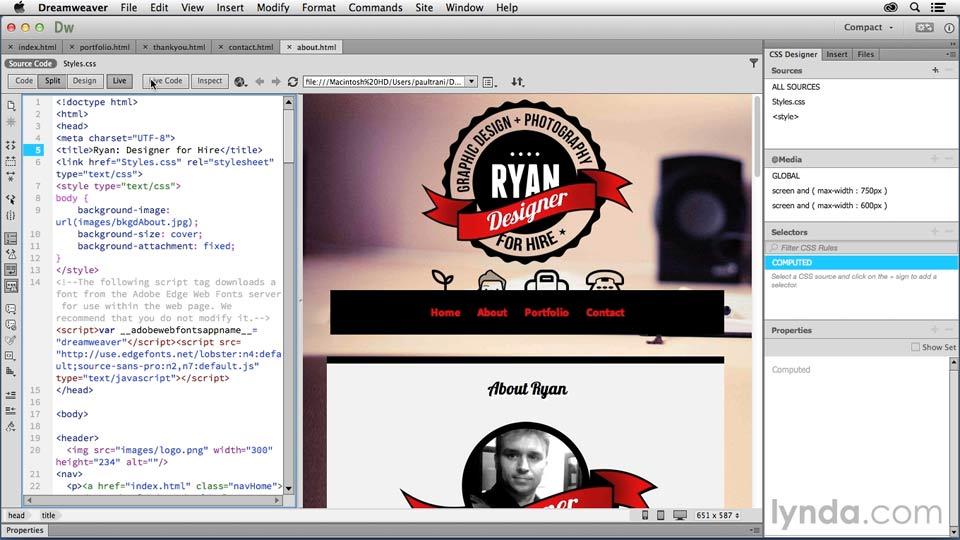Screen dimensions: 960x540
Task: Select the head tag in tag selector
Action: (x=17, y=516)
